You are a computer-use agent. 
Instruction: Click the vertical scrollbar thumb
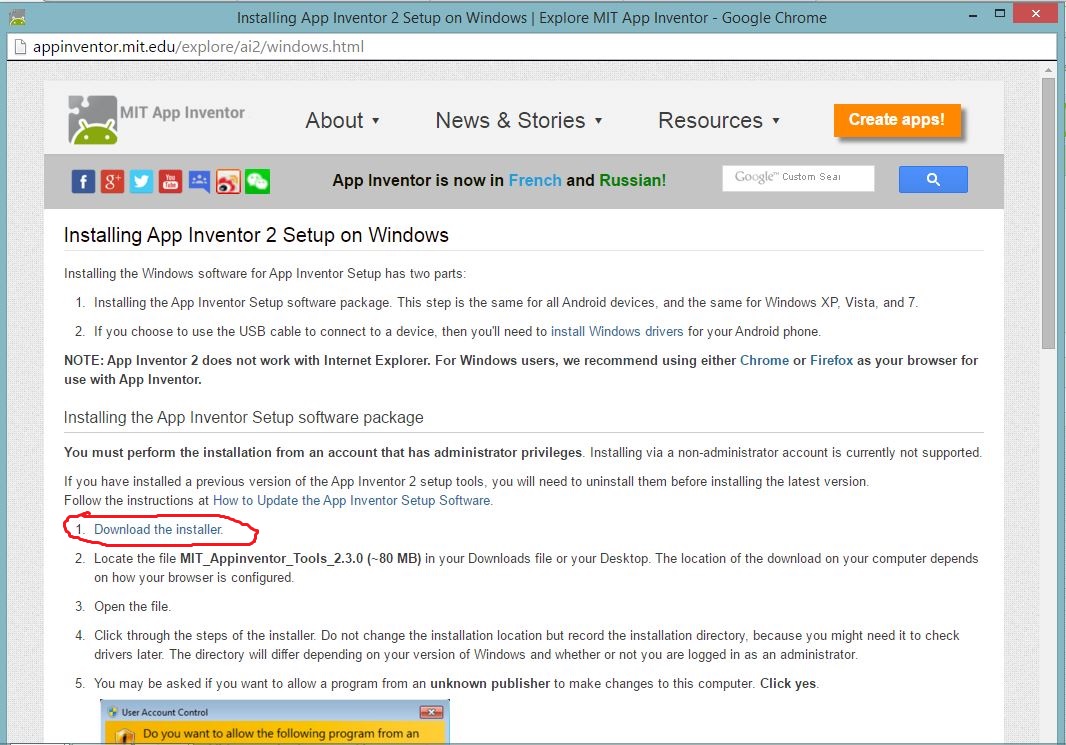pyautogui.click(x=1048, y=213)
